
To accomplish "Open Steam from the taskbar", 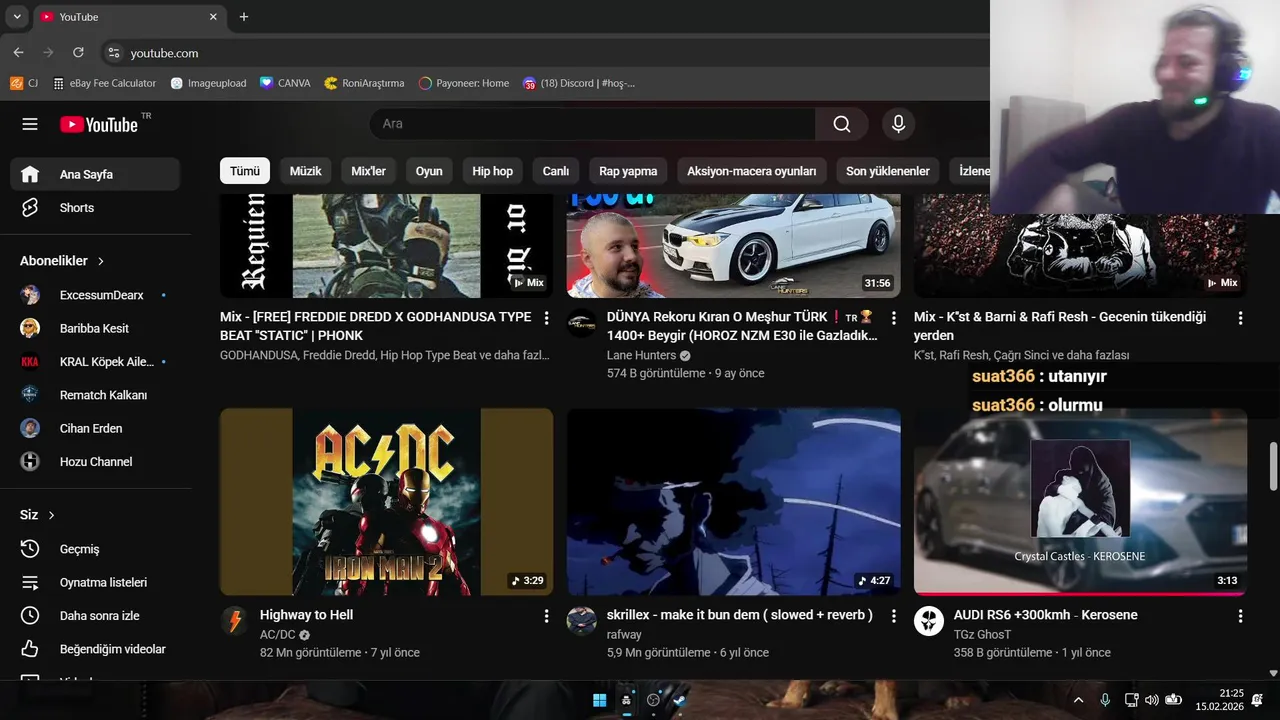I will pyautogui.click(x=680, y=700).
